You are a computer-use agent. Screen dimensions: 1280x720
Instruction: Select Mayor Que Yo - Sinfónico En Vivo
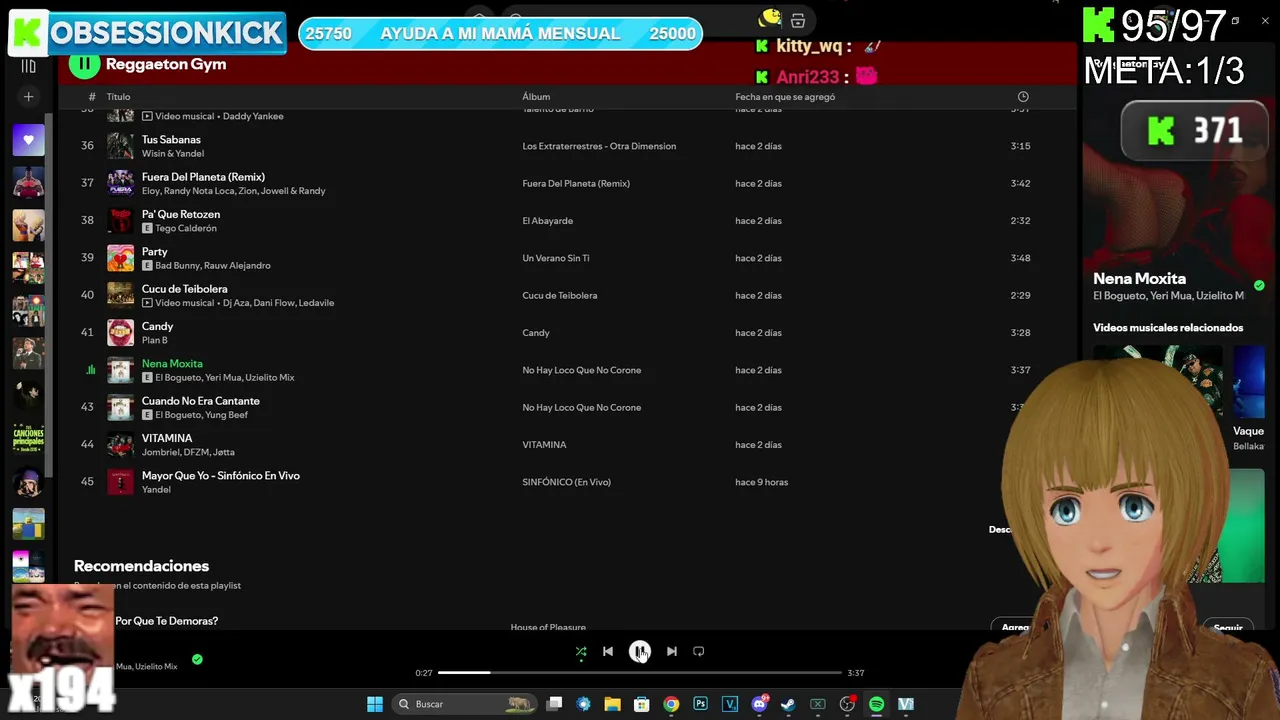click(221, 476)
